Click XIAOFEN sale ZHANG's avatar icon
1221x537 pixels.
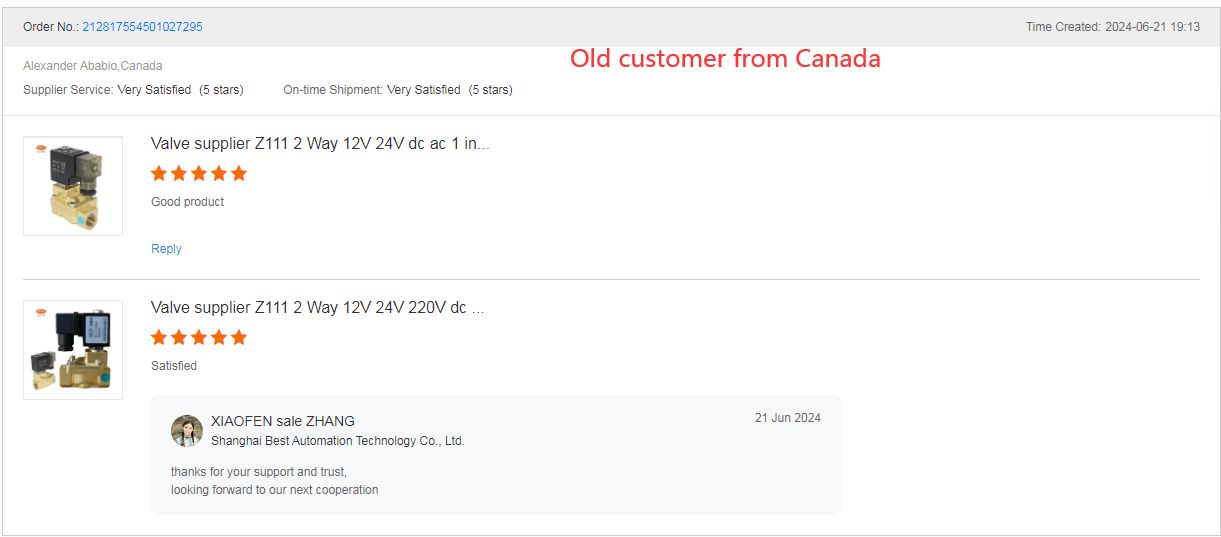[187, 431]
